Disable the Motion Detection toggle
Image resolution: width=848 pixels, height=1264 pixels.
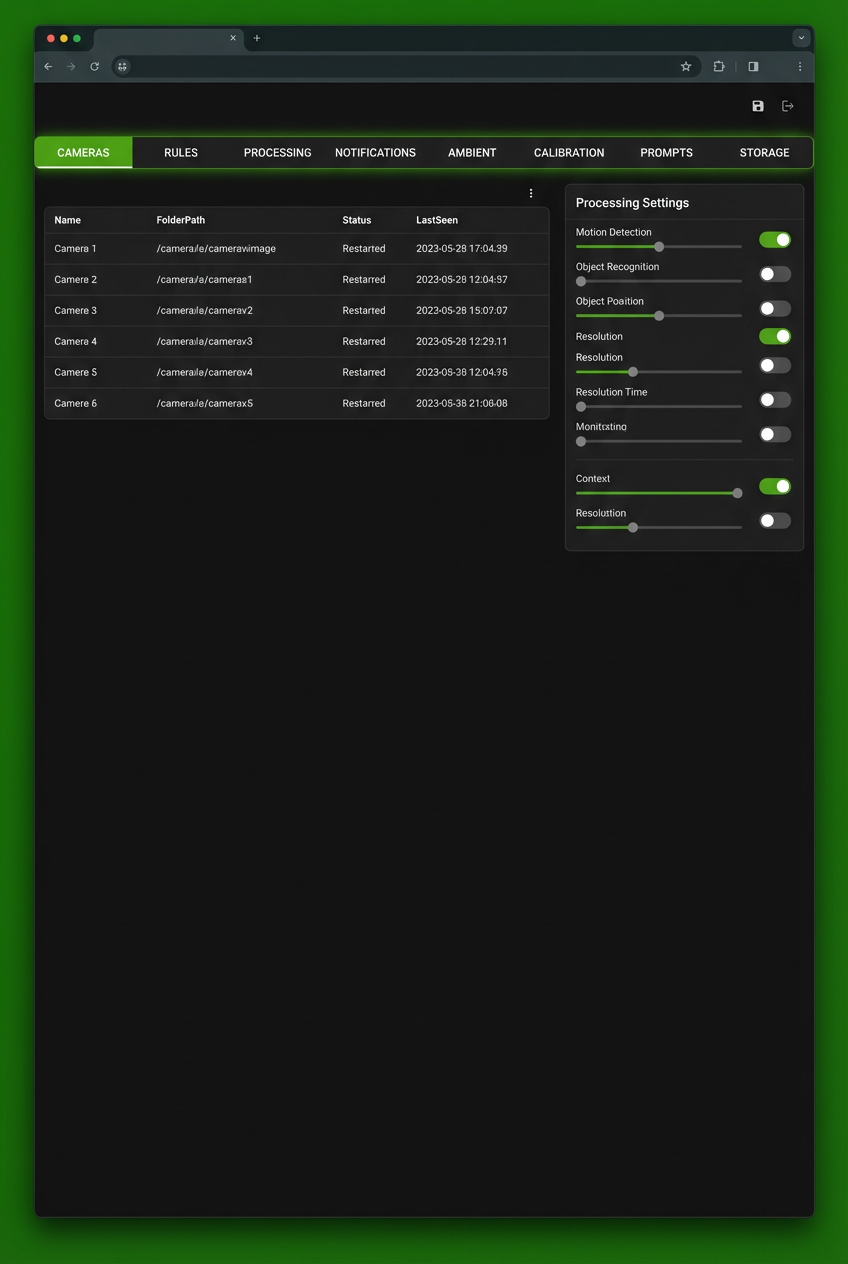point(775,240)
